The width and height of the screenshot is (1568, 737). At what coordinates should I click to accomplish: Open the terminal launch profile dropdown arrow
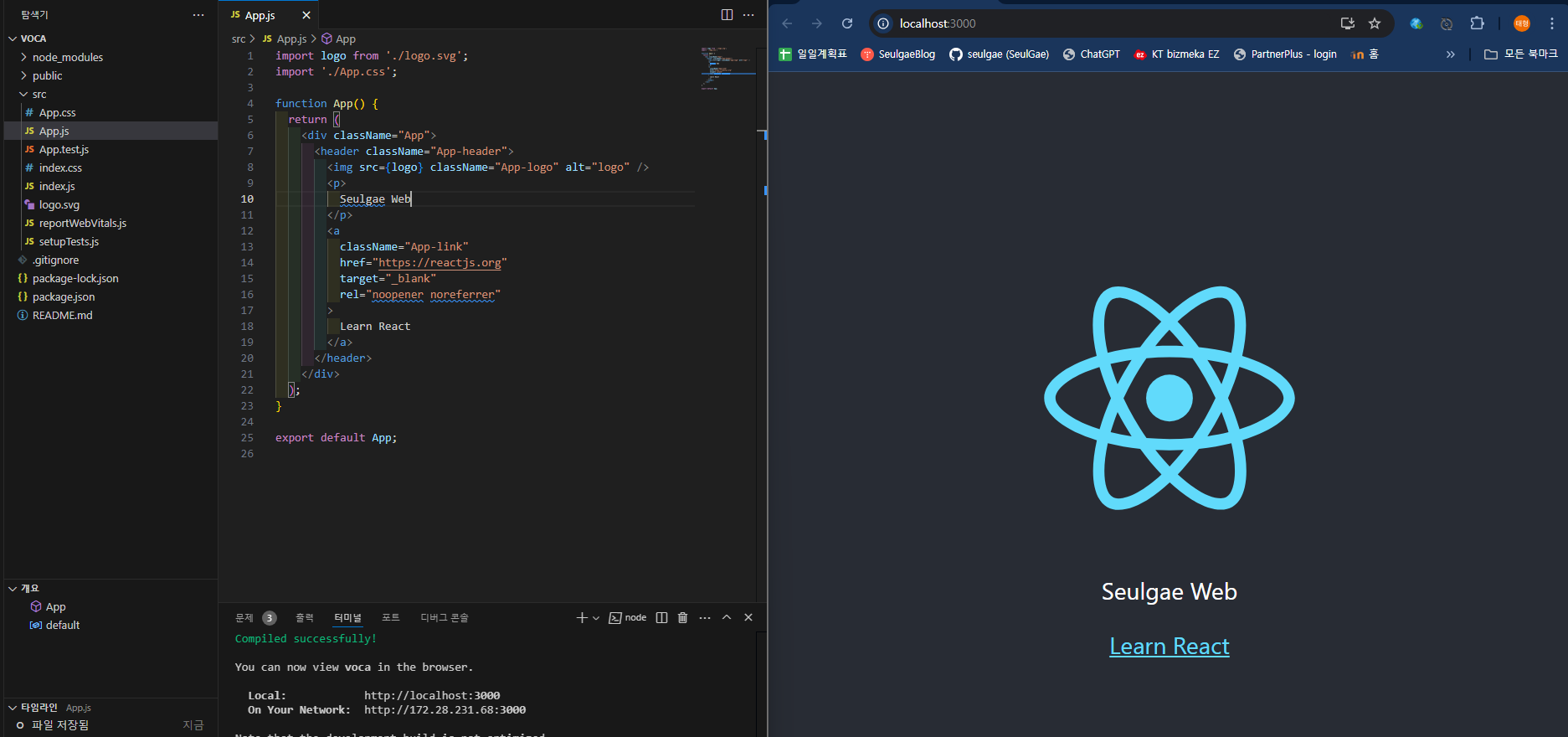pyautogui.click(x=596, y=618)
